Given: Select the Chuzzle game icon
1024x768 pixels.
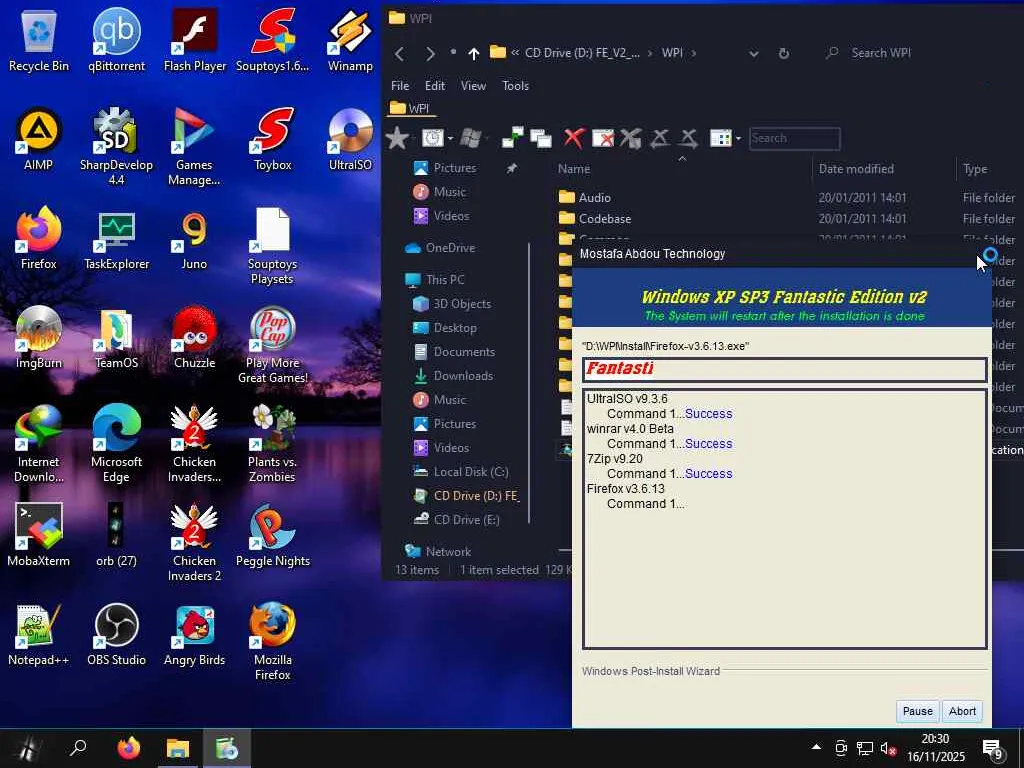Looking at the screenshot, I should pyautogui.click(x=195, y=338).
